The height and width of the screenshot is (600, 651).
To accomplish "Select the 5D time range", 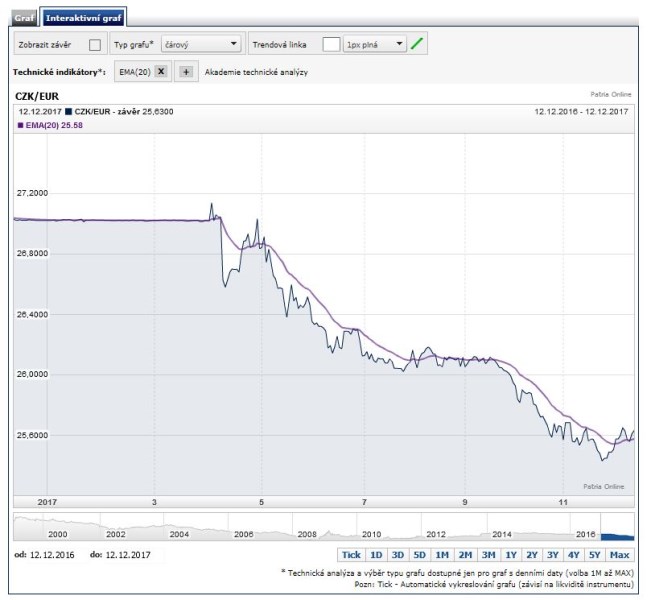I will (420, 554).
